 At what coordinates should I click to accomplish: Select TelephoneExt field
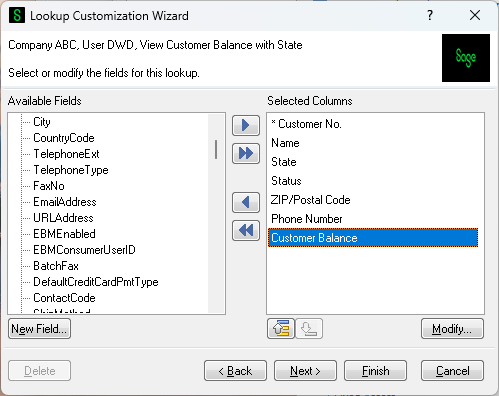(x=66, y=154)
